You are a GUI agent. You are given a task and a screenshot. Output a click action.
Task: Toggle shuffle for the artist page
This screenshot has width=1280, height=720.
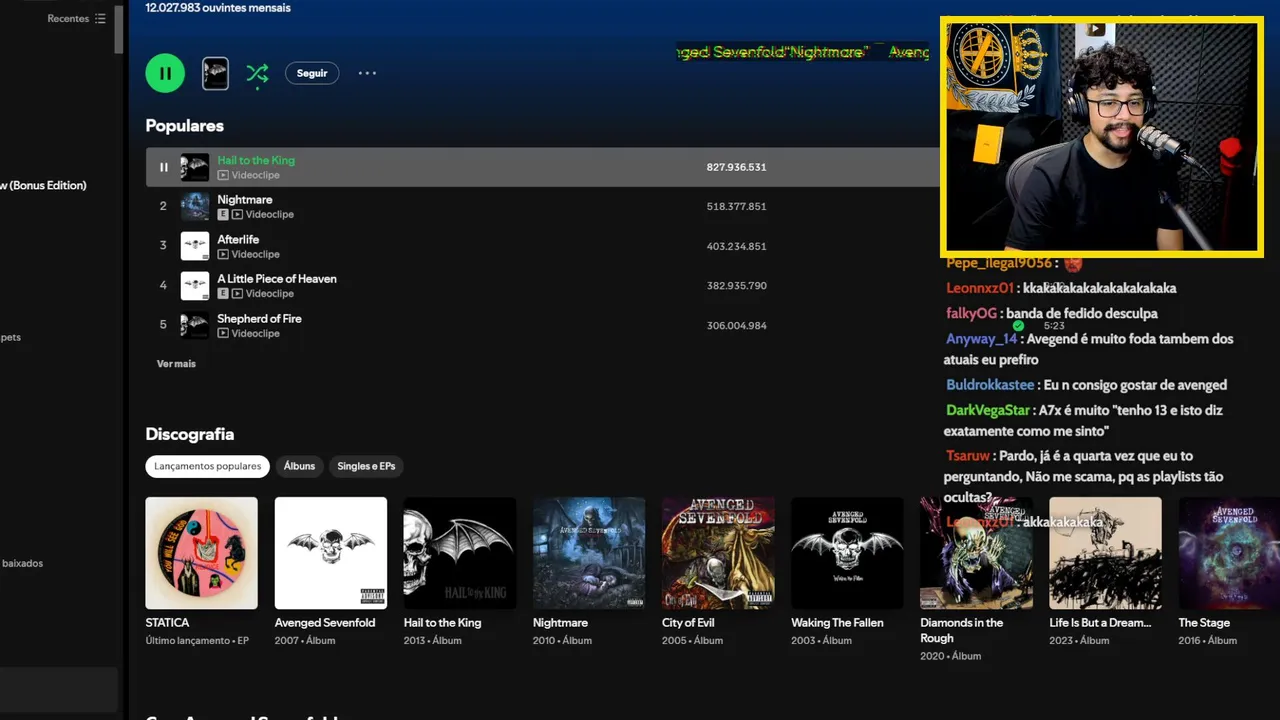257,73
